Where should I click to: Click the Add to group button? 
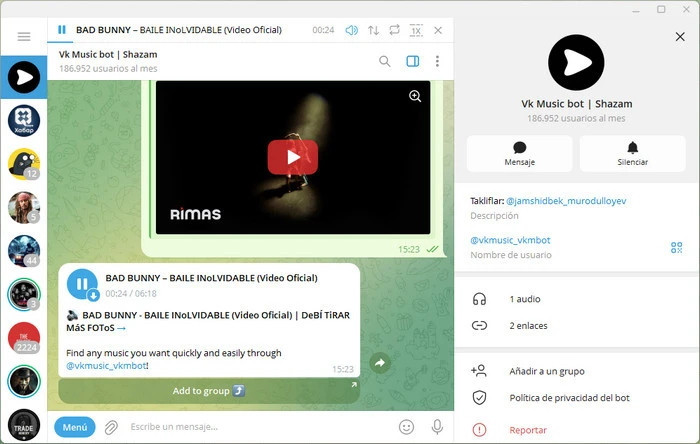tap(209, 391)
